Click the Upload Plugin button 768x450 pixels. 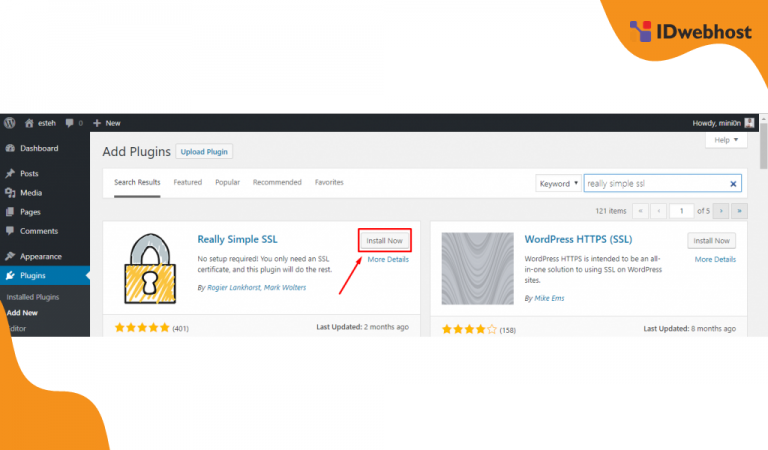point(204,152)
